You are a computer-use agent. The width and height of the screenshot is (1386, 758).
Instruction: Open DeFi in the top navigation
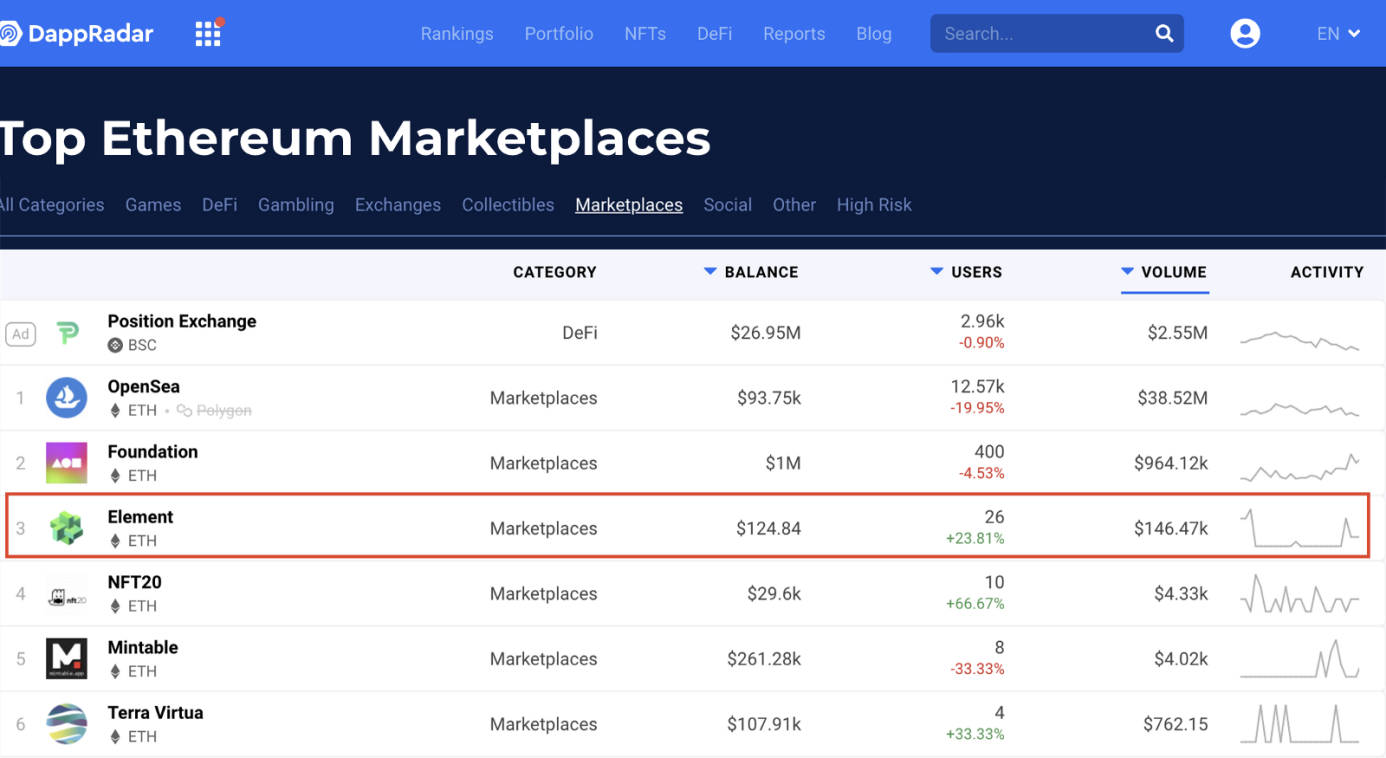714,34
